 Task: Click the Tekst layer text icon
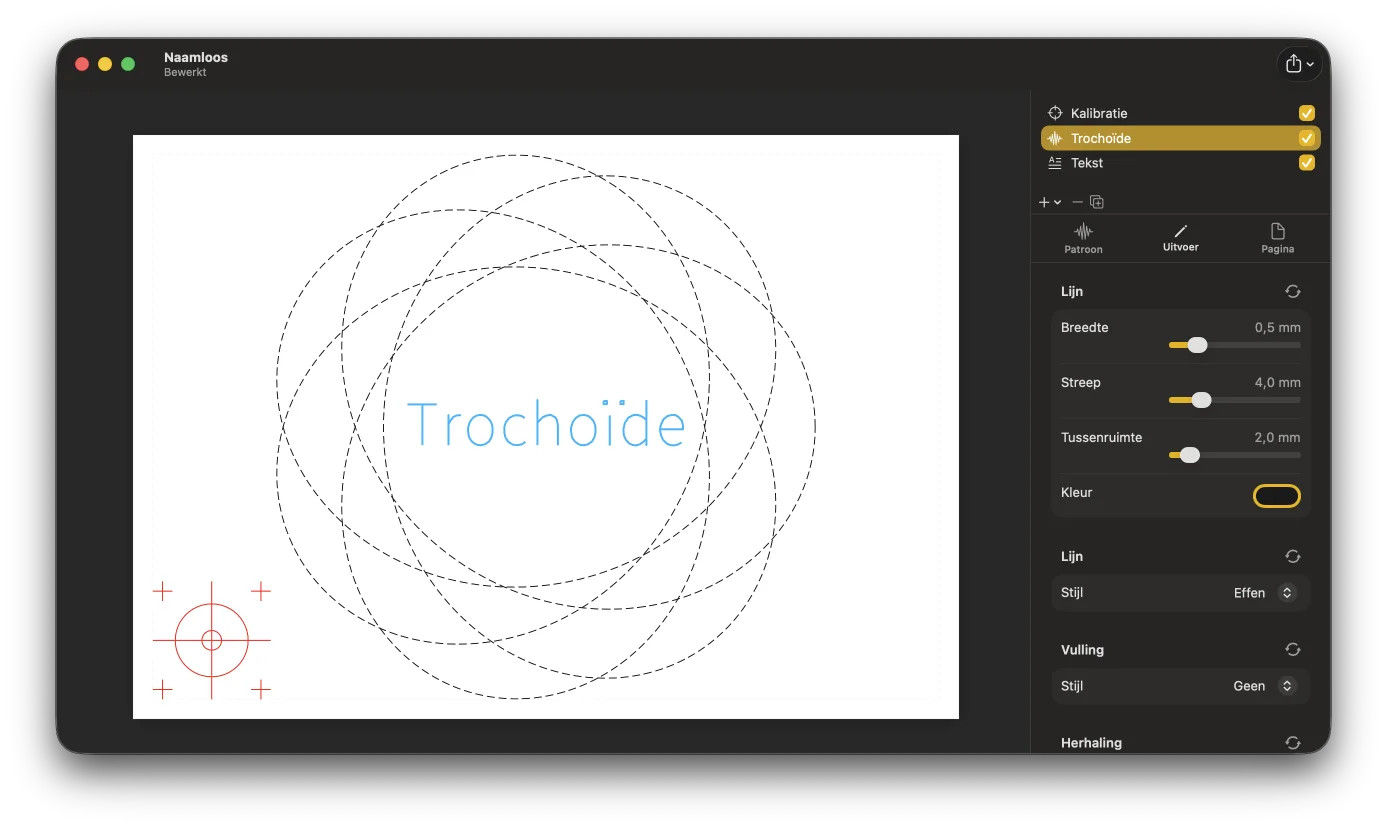coord(1054,163)
